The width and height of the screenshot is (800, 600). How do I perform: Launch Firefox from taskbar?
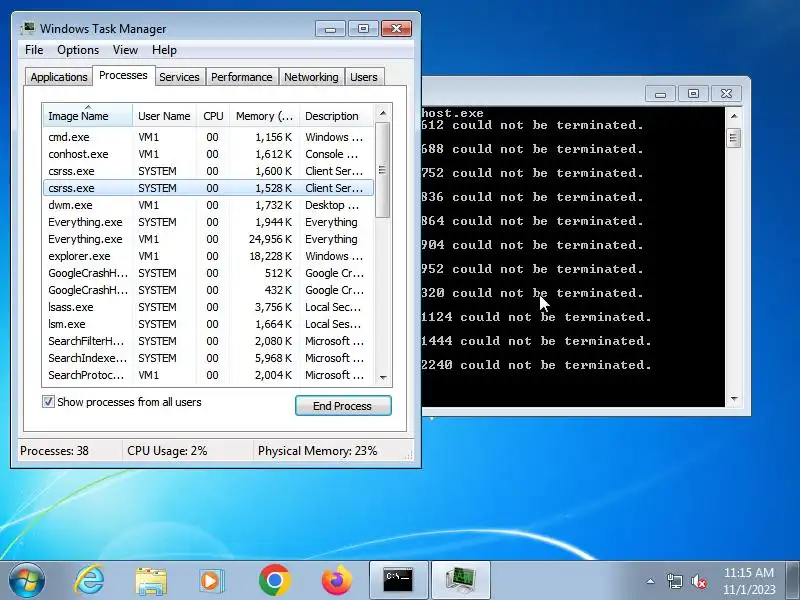337,581
